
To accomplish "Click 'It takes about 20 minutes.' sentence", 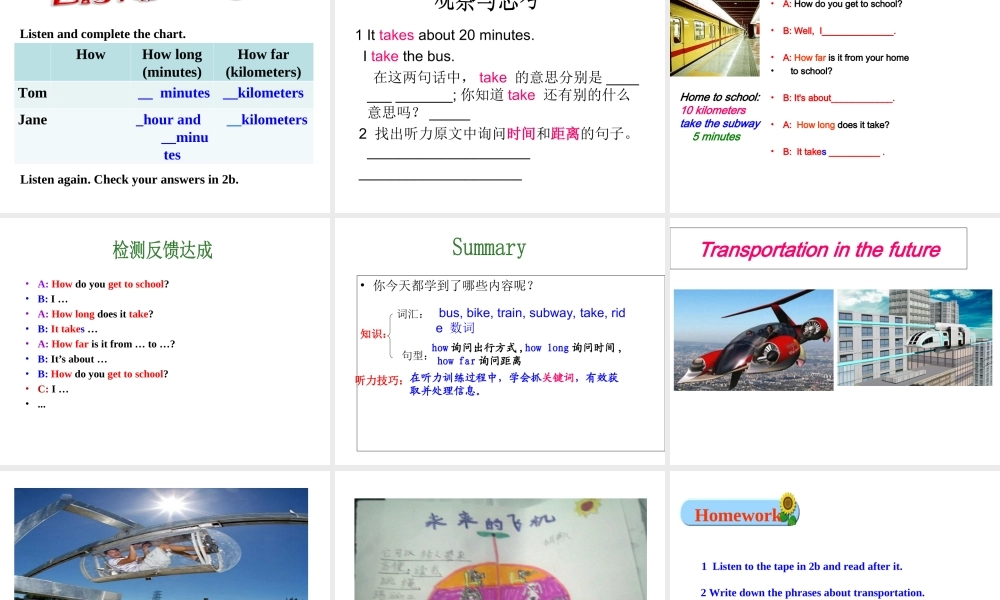I will (x=445, y=35).
